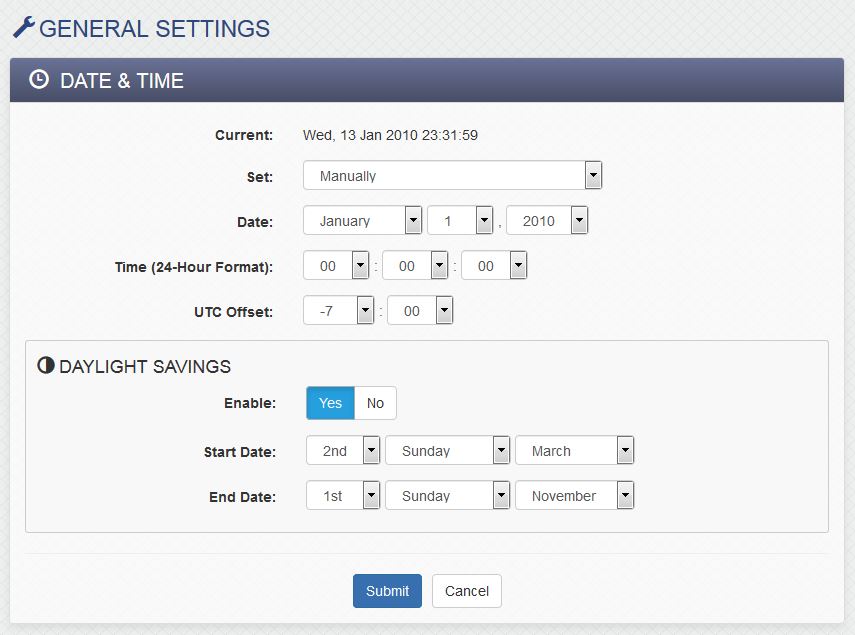Click the Submit button
855x635 pixels.
click(x=387, y=591)
